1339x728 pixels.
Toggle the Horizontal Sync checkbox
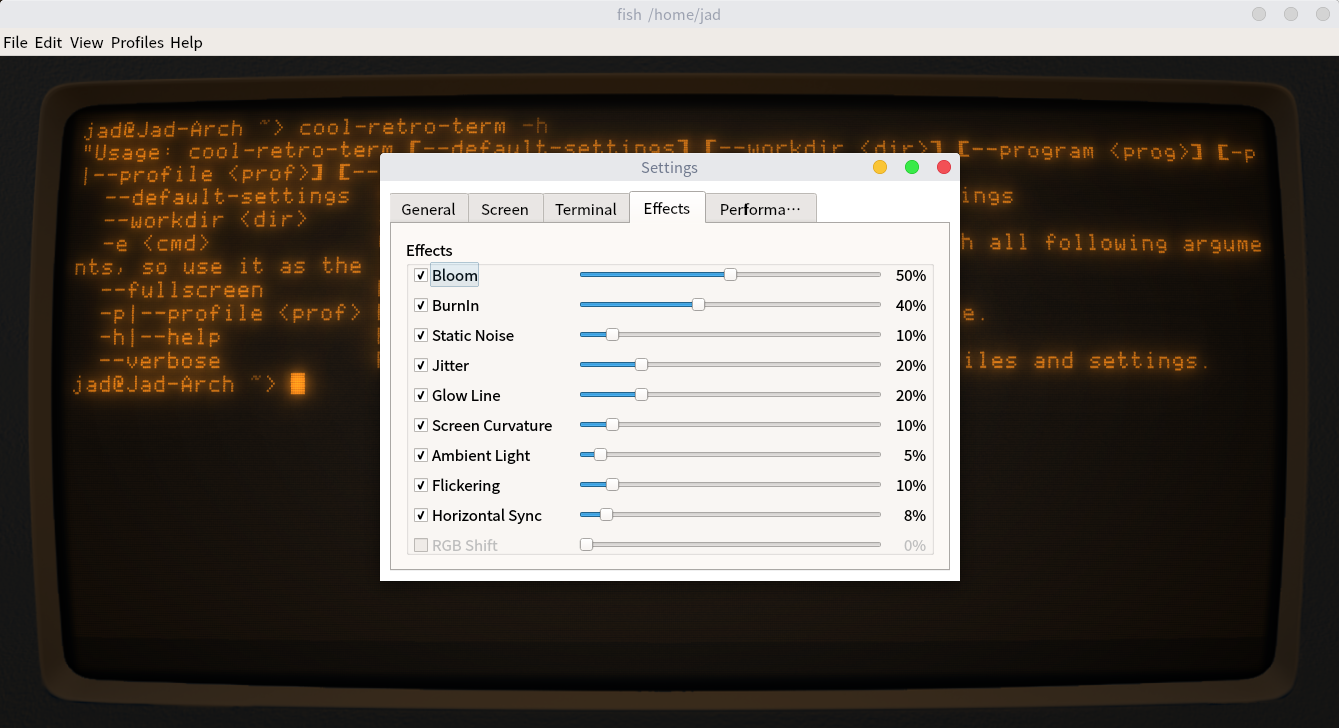[x=421, y=515]
